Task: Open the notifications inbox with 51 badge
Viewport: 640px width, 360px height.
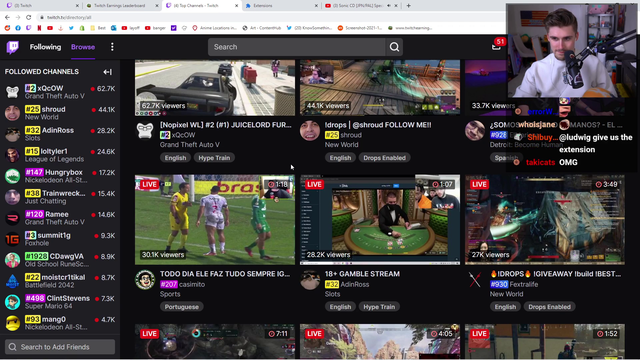Action: point(496,46)
